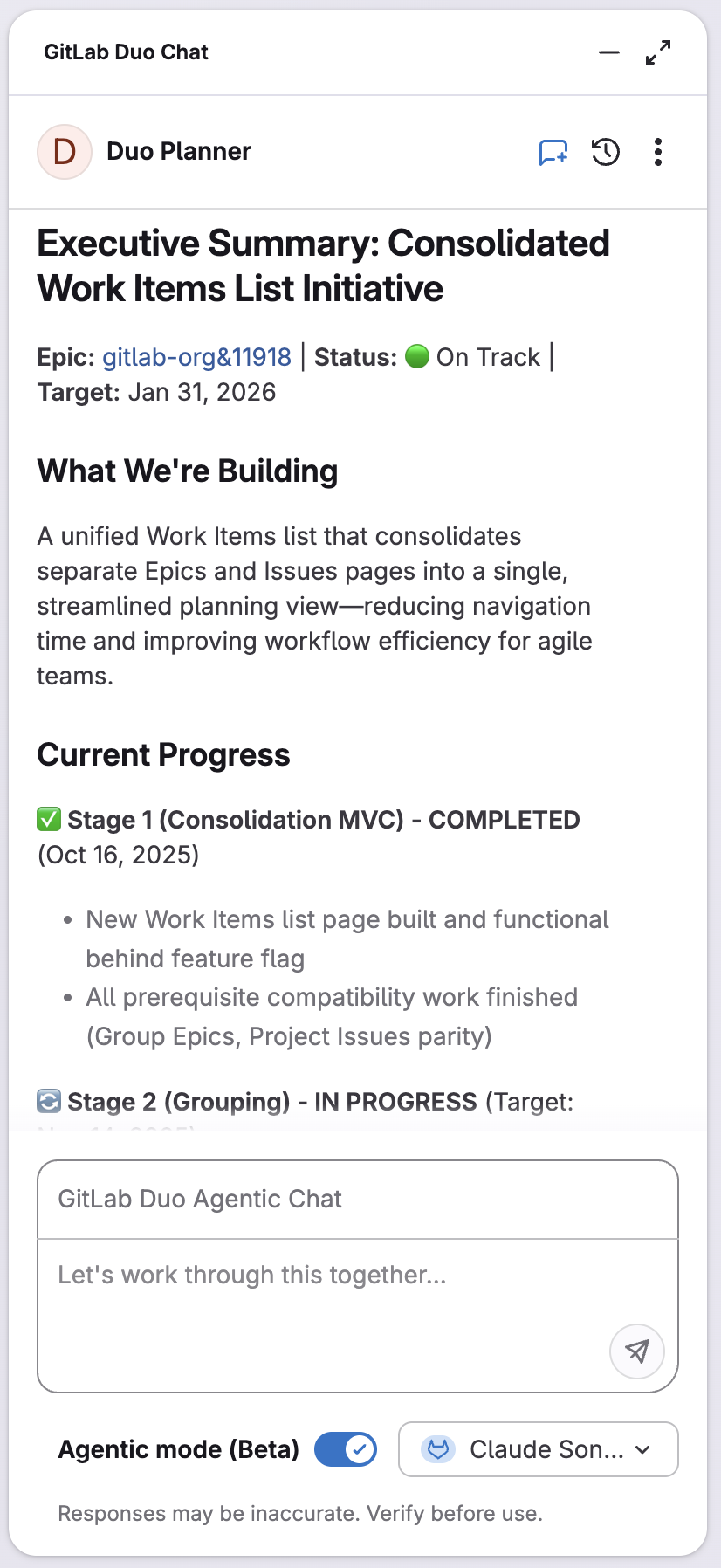This screenshot has height=1568, width=721.
Task: Send the message with paper plane icon
Action: pos(637,1351)
